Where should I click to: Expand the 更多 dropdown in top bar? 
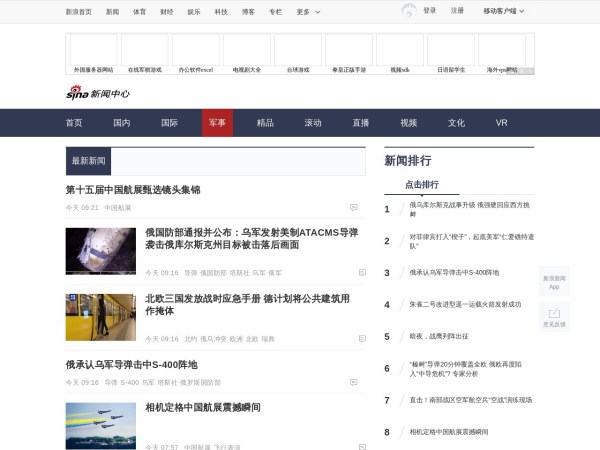(x=306, y=12)
